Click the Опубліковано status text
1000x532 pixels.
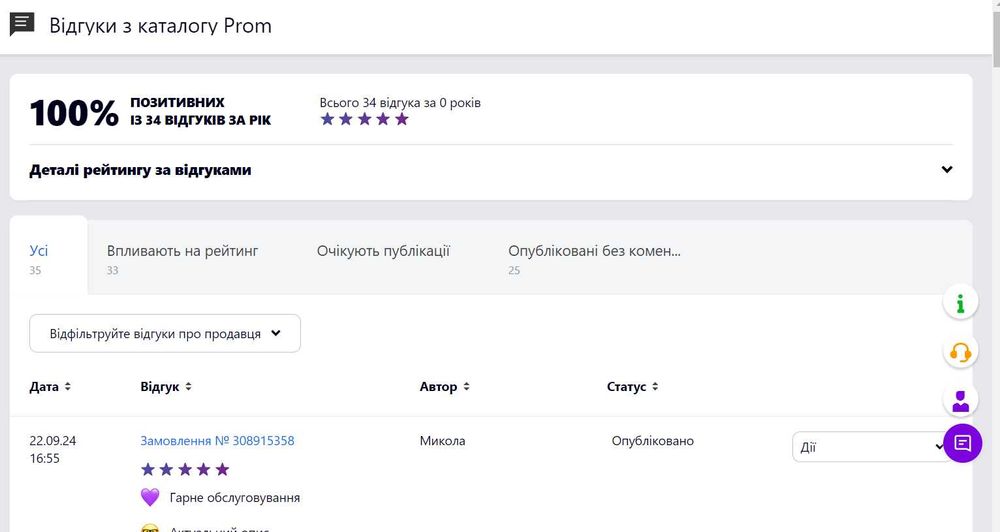point(652,441)
